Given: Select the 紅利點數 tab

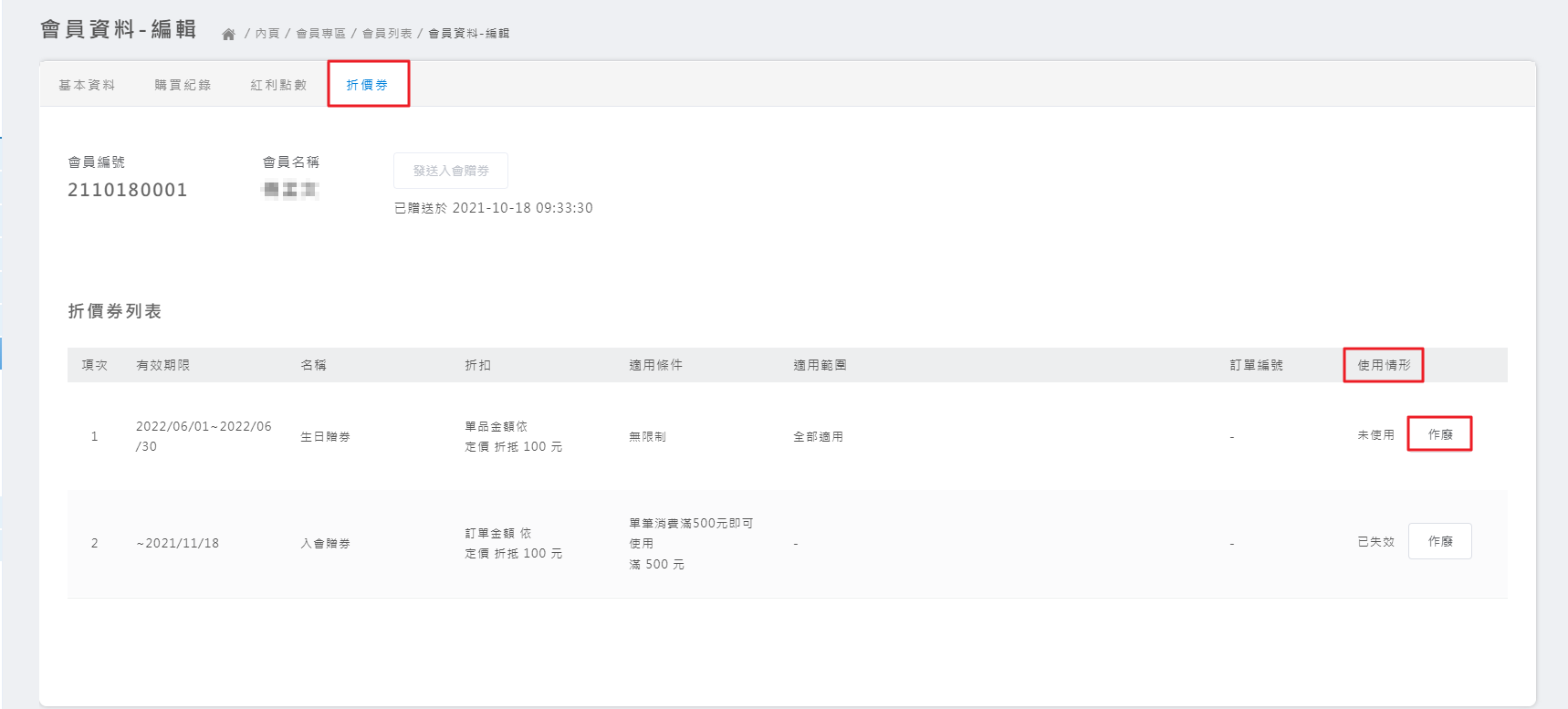Looking at the screenshot, I should (278, 85).
